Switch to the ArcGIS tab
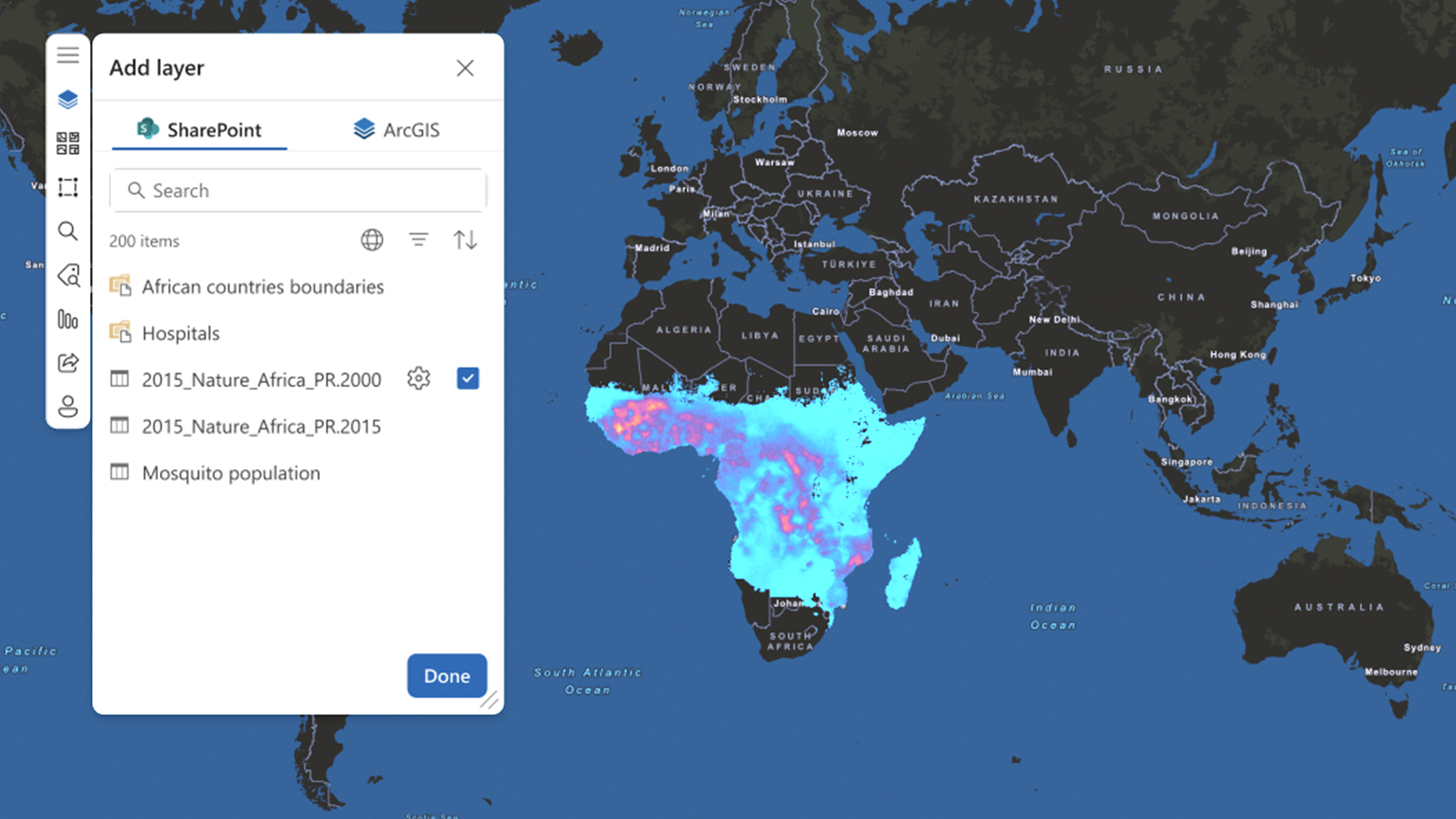The image size is (1456, 819). [x=396, y=130]
